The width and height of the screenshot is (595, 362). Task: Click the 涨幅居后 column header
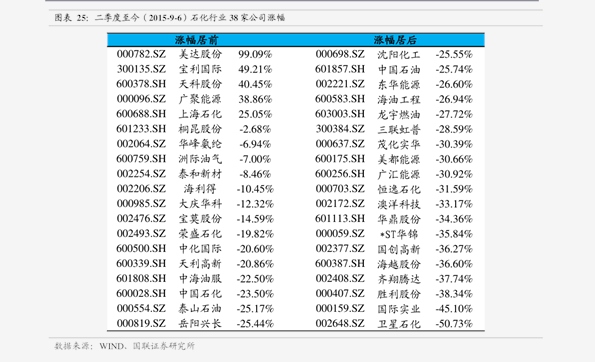395,40
